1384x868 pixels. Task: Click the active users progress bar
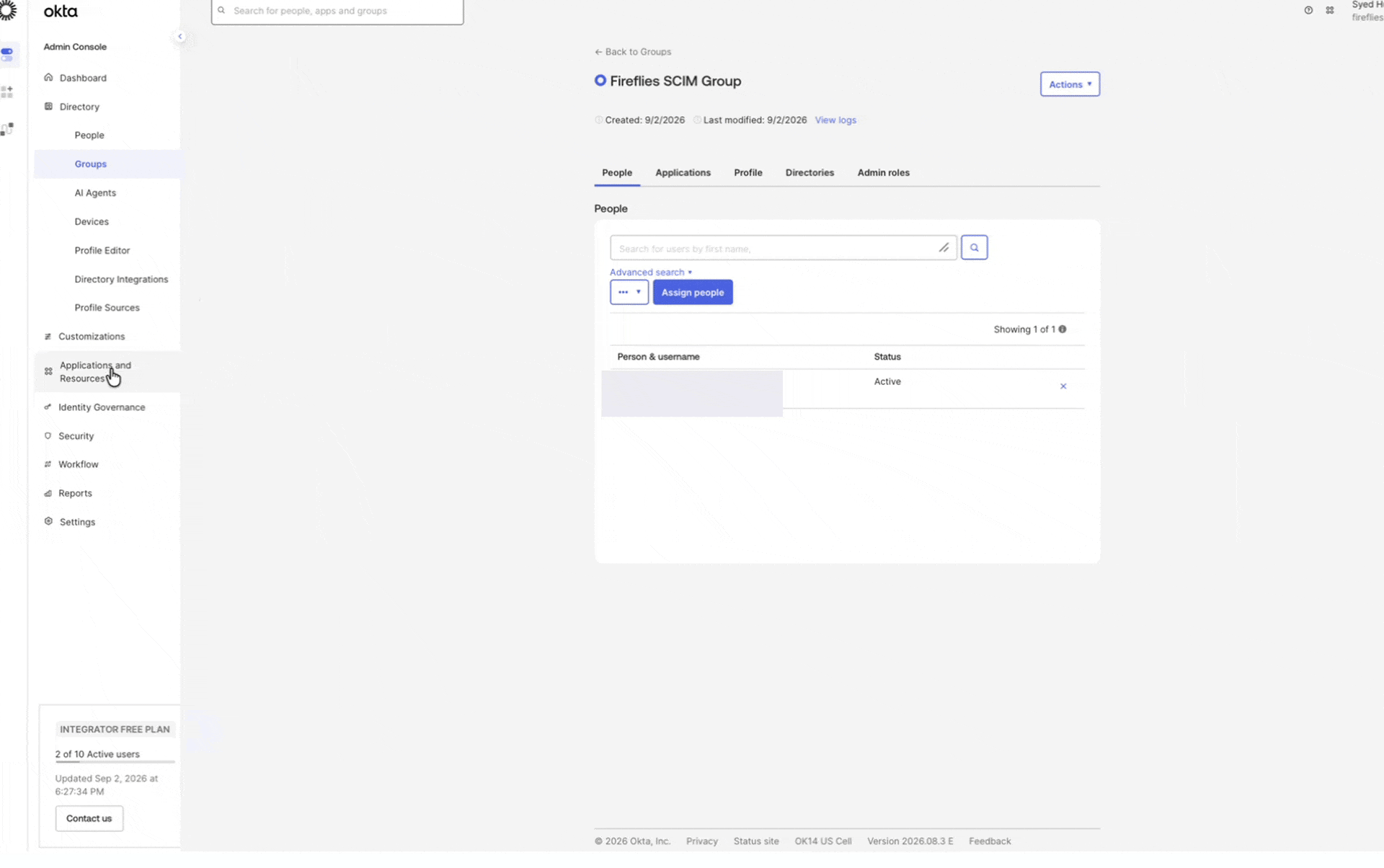tap(115, 762)
